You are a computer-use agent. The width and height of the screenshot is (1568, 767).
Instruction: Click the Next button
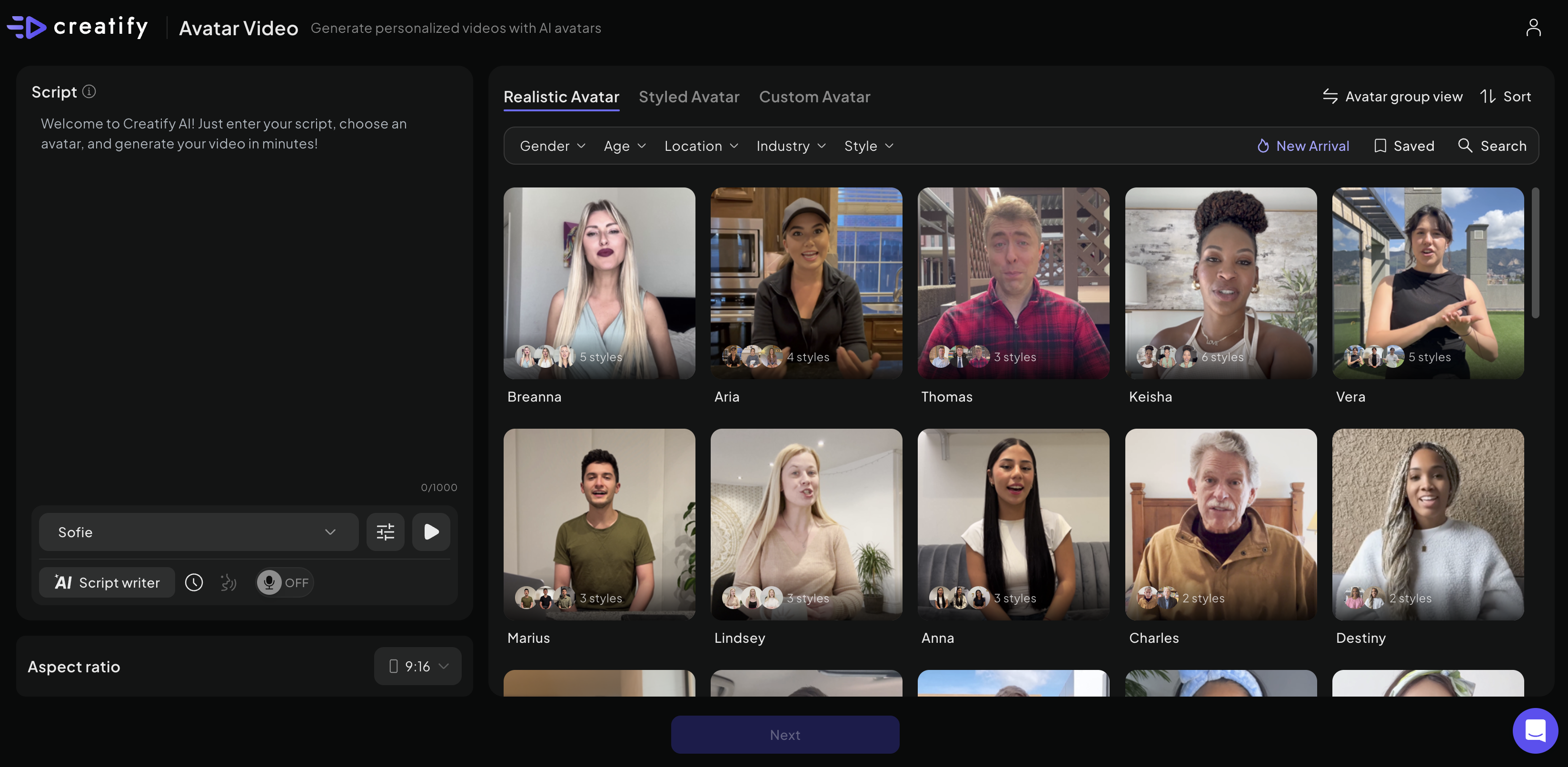784,735
